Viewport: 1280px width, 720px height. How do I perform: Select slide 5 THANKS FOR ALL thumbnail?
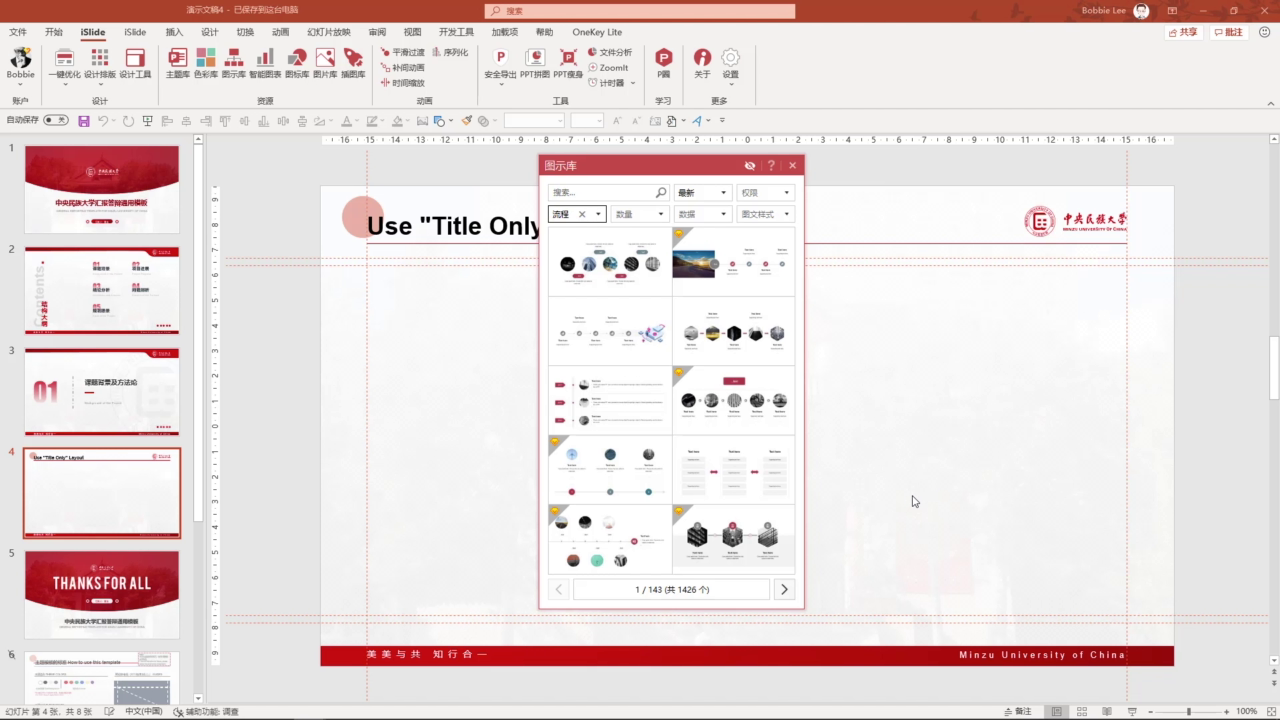pos(102,594)
